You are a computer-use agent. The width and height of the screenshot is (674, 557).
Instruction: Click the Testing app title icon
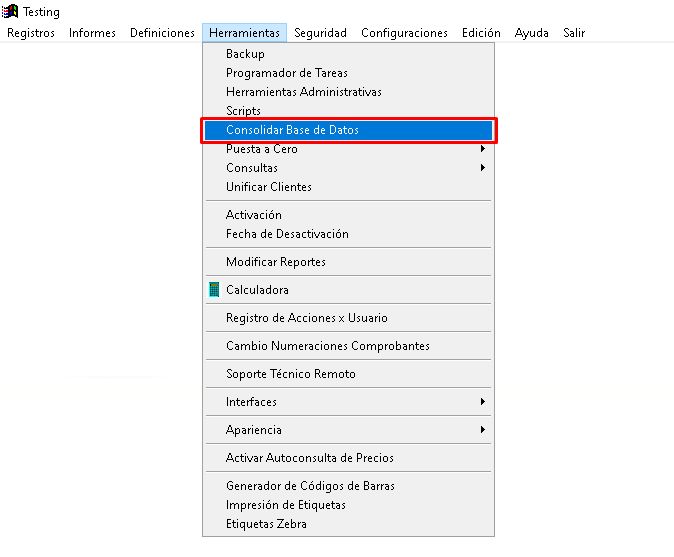click(11, 12)
